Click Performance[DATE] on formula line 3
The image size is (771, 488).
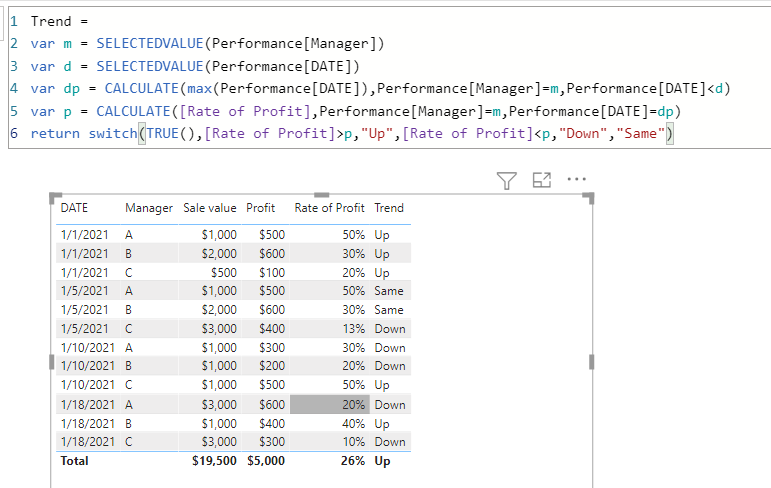[x=281, y=66]
